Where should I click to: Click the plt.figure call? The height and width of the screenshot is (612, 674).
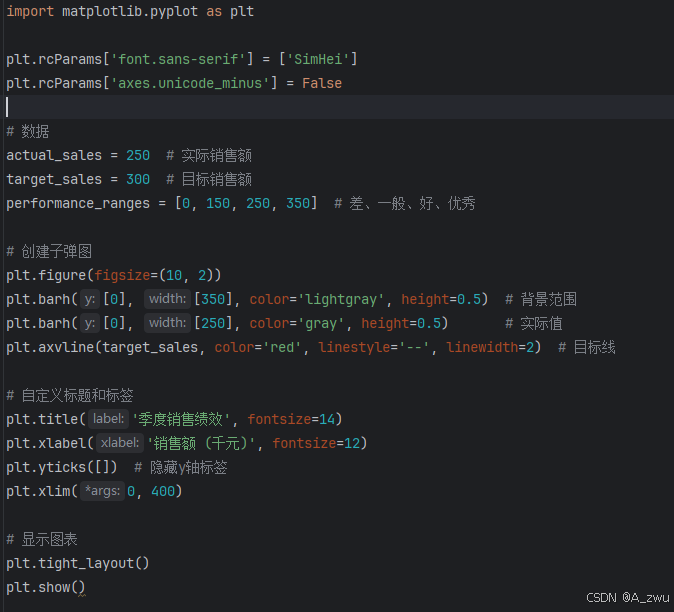tap(113, 275)
